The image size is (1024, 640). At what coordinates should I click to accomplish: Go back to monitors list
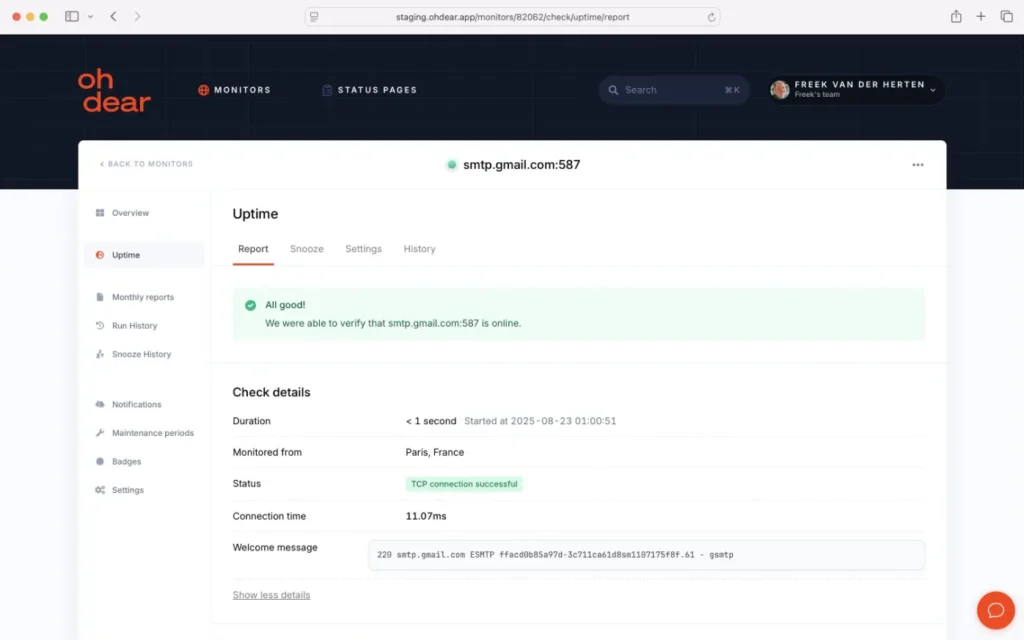[146, 164]
